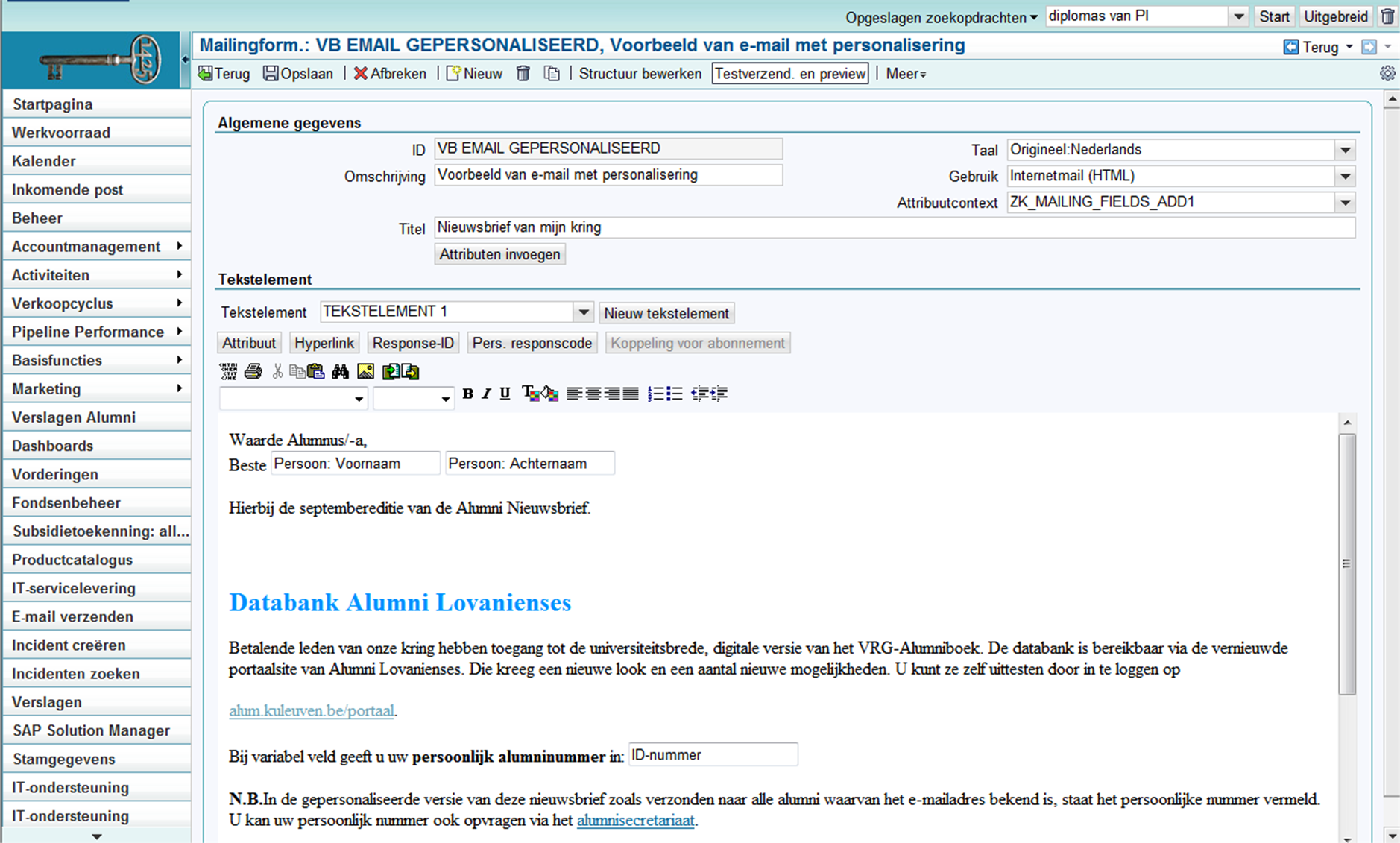Click the copy mail form icon
Screen dimensions: 1400x843
click(x=552, y=73)
